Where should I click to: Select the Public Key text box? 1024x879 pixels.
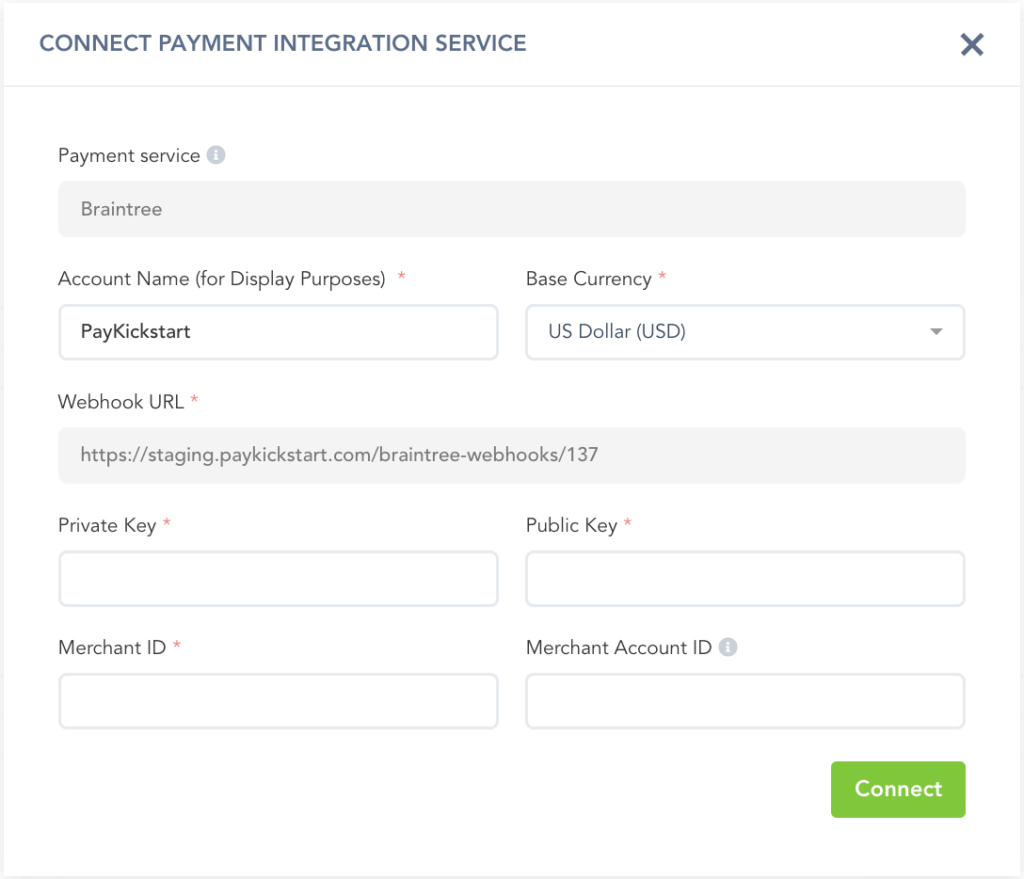point(745,578)
